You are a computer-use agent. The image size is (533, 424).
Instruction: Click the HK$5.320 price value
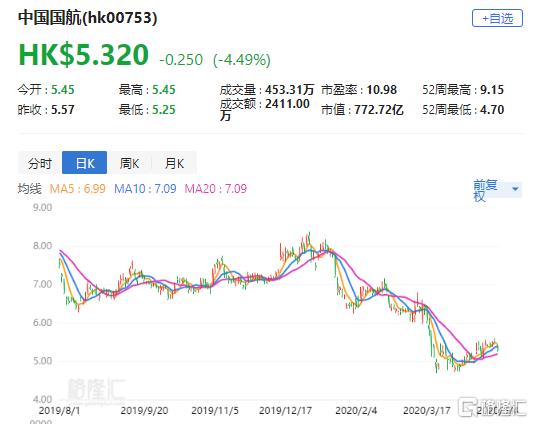(84, 55)
